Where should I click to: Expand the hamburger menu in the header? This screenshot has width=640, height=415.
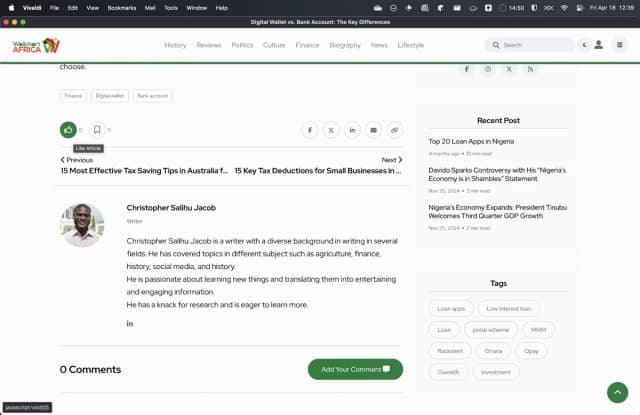[x=618, y=45]
